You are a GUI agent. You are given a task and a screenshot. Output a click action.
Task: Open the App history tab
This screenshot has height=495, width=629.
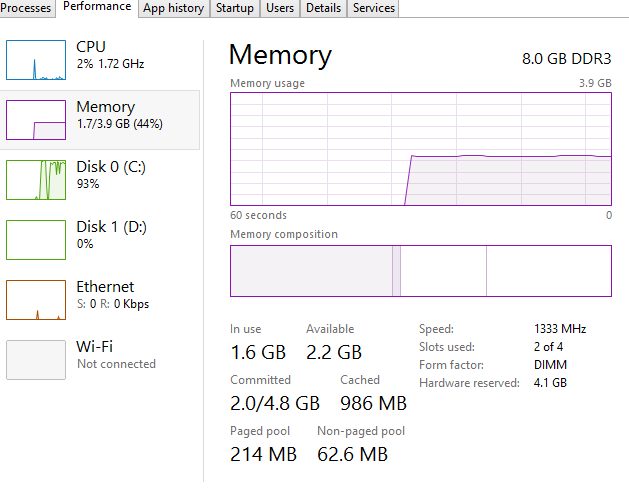click(x=173, y=8)
